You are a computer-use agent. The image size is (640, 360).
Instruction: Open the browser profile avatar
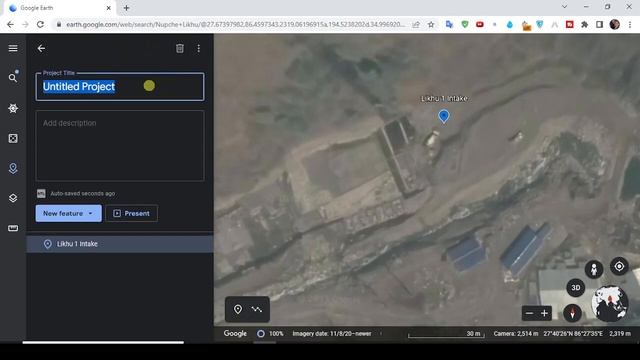coord(615,24)
